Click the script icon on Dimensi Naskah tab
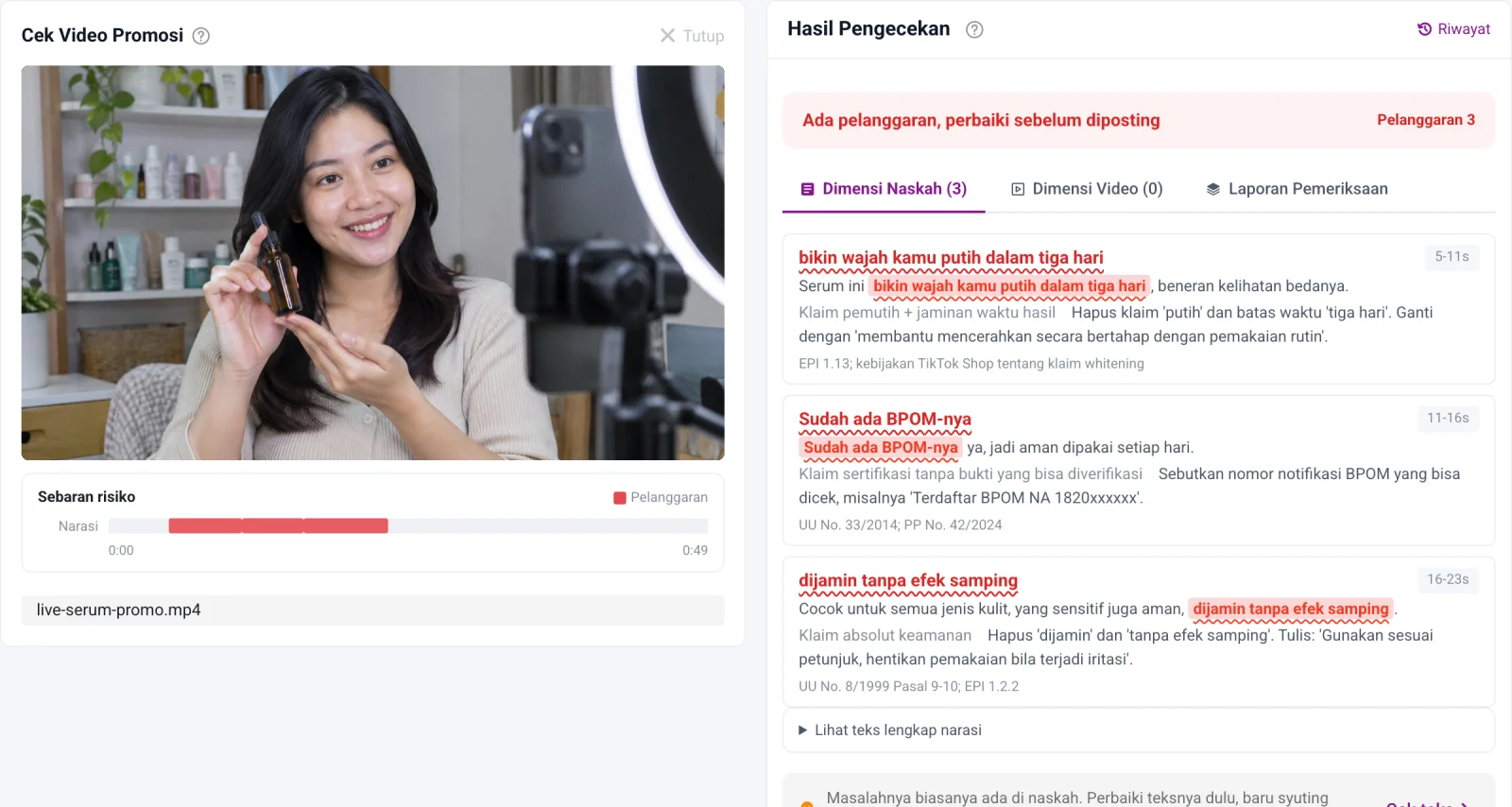This screenshot has height=807, width=1512. [807, 189]
